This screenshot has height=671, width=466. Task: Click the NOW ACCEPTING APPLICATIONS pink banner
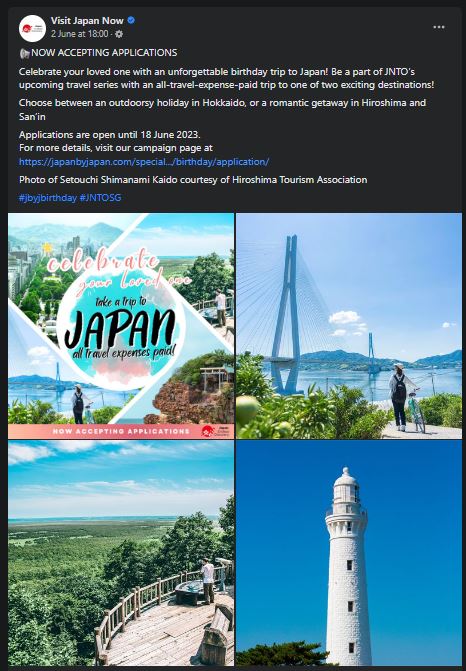tap(121, 431)
